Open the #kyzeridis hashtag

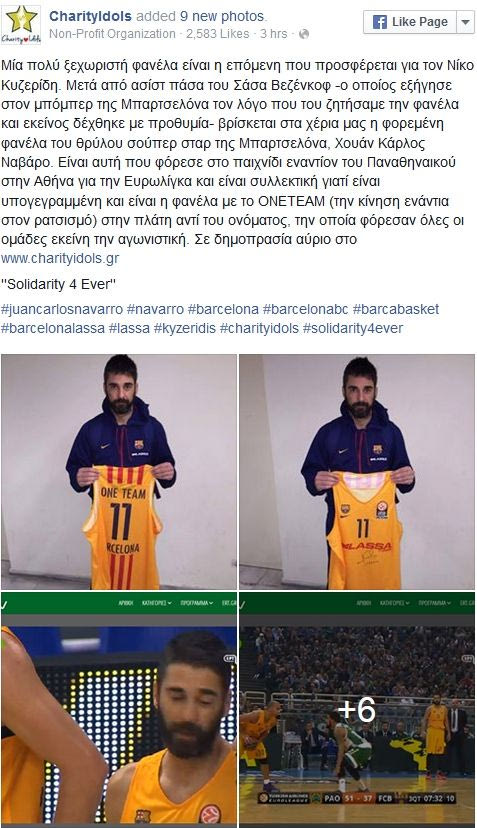coord(185,328)
